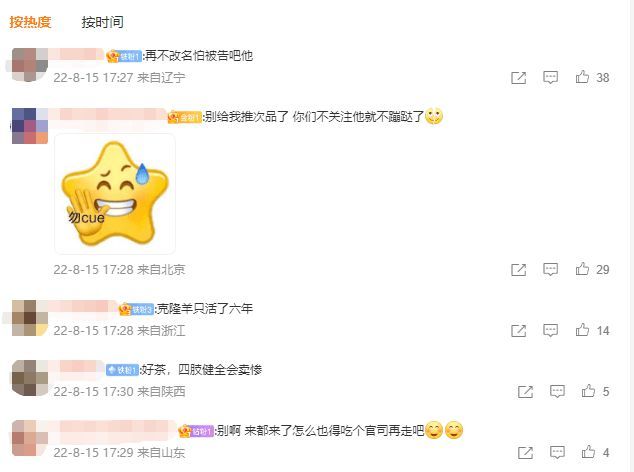
Task: Share the 浙江 cloned sheep comment
Action: 518,331
